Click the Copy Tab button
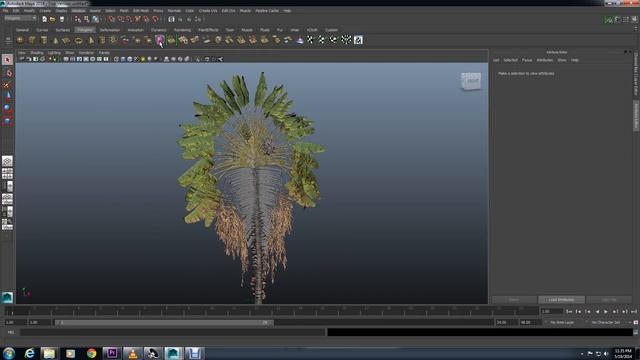 click(609, 300)
